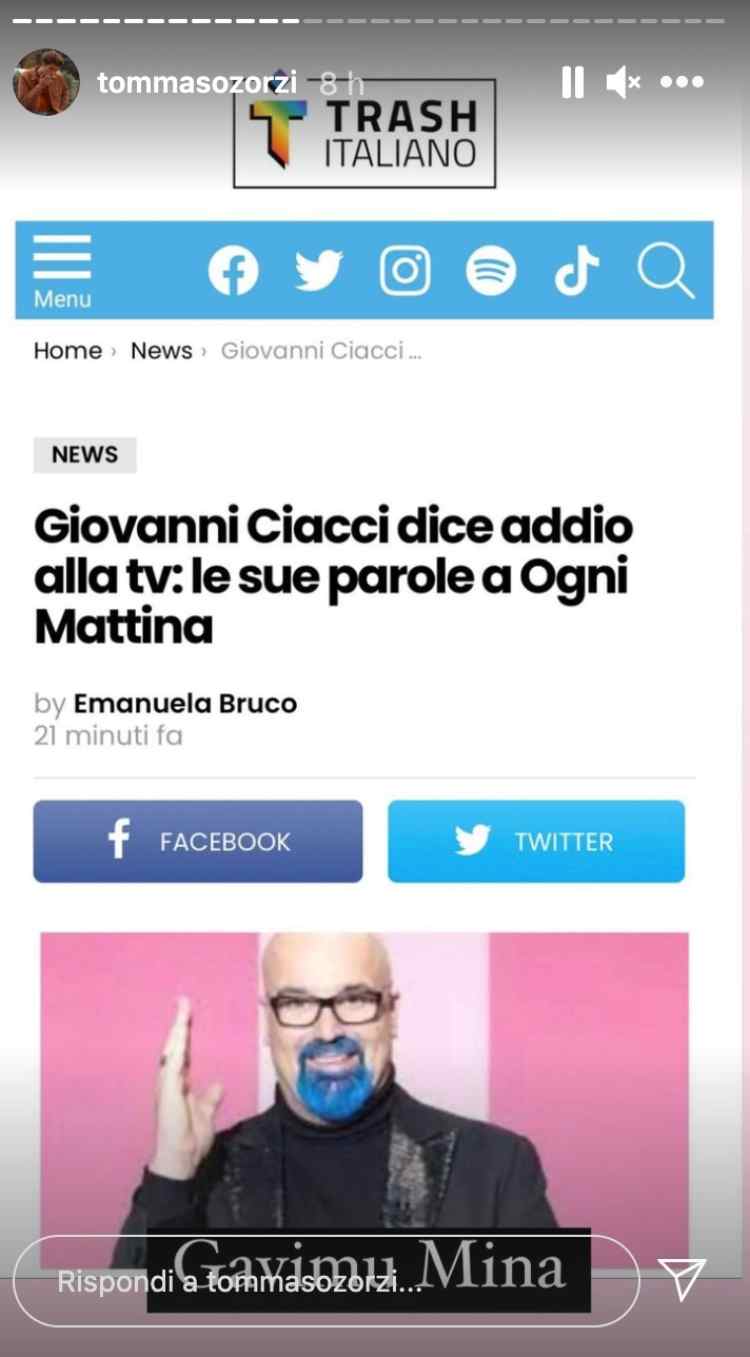Go to News breadcrumb
Image resolution: width=750 pixels, height=1357 pixels.
tap(161, 351)
